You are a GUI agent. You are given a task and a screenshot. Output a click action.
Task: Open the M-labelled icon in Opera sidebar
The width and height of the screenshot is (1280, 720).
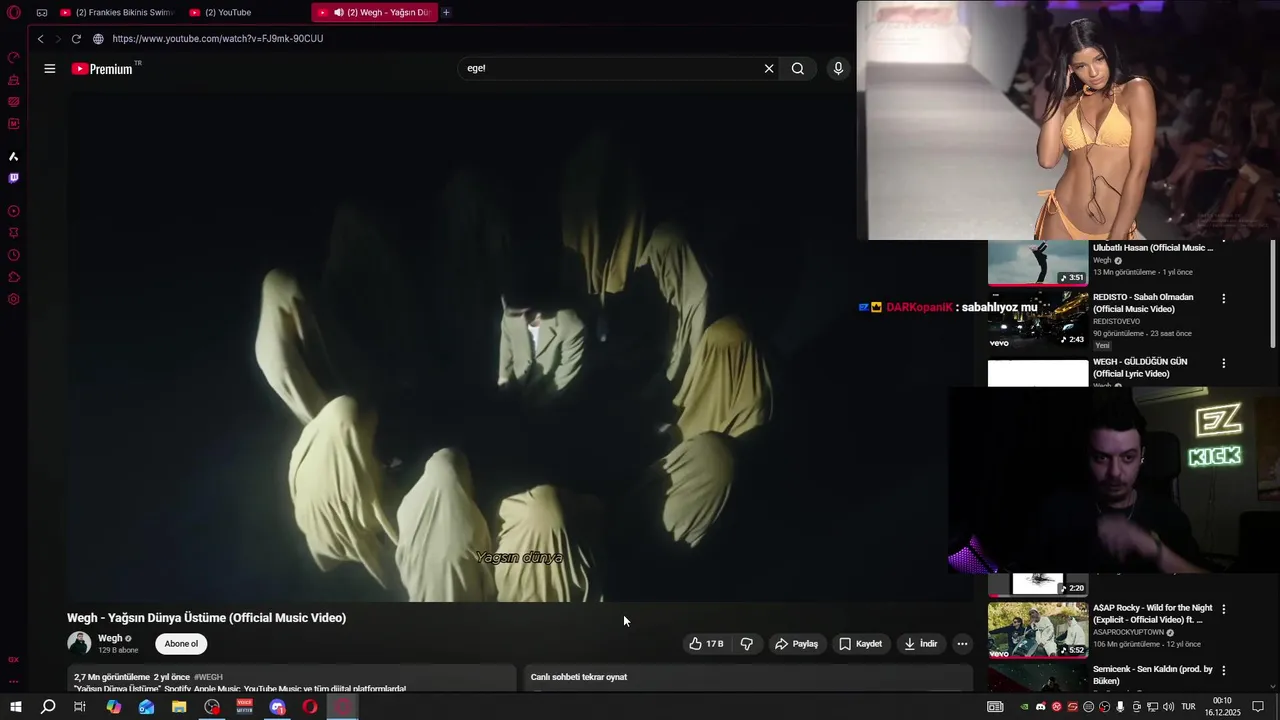14,124
